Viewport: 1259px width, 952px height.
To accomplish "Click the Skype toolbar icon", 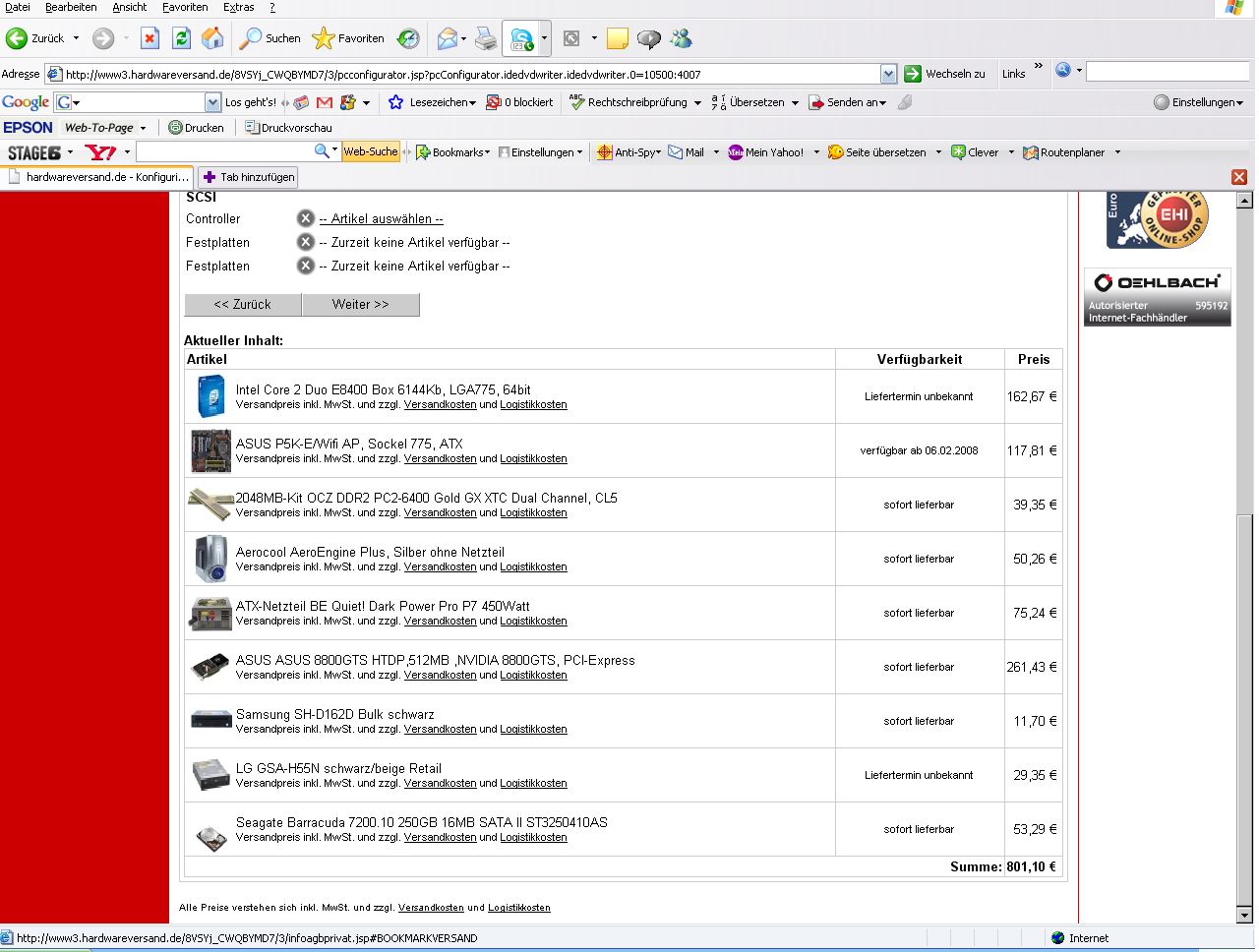I will (520, 39).
